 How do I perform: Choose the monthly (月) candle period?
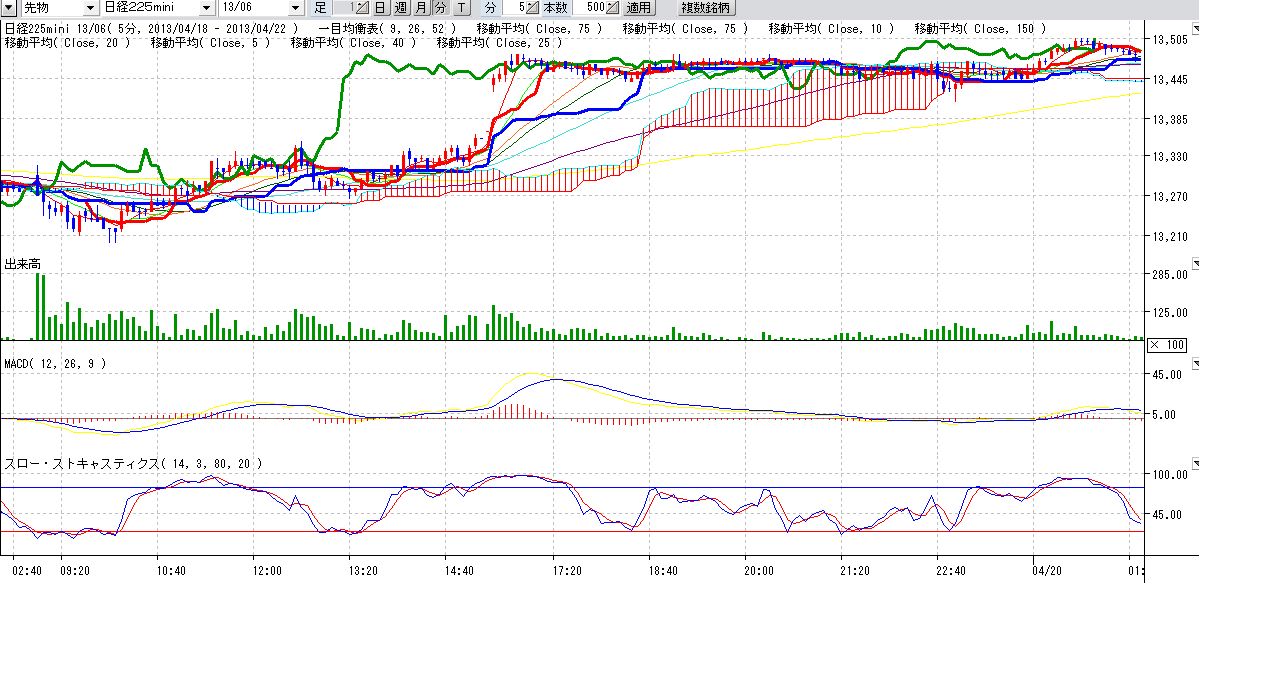coord(421,7)
